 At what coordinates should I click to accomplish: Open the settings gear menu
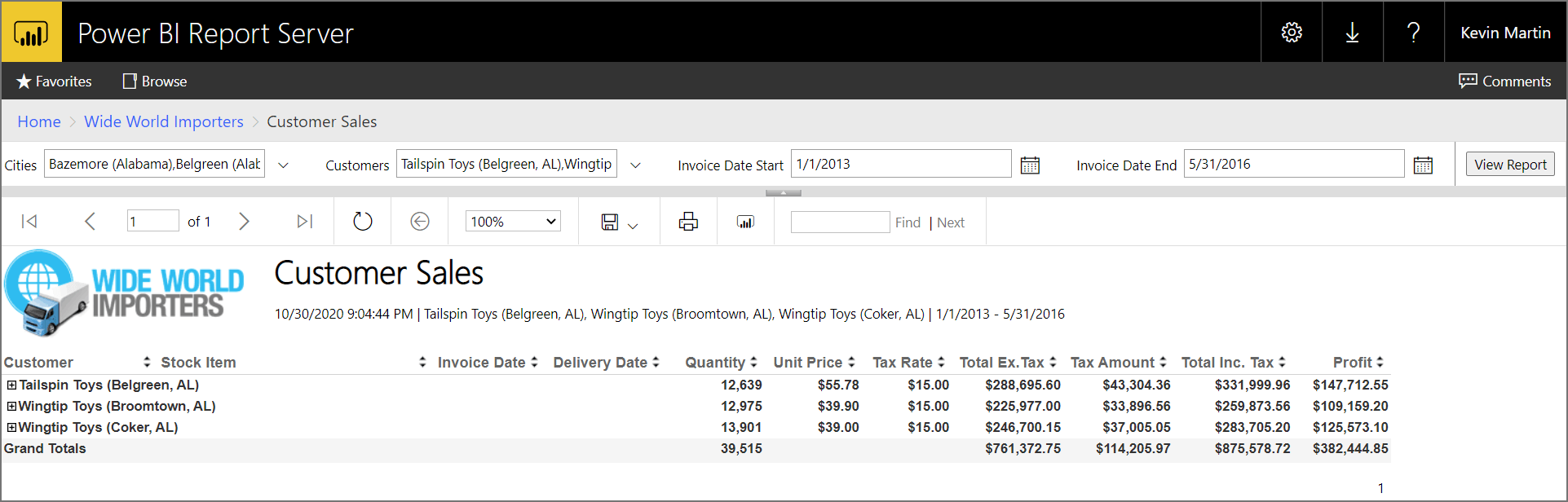click(1292, 33)
